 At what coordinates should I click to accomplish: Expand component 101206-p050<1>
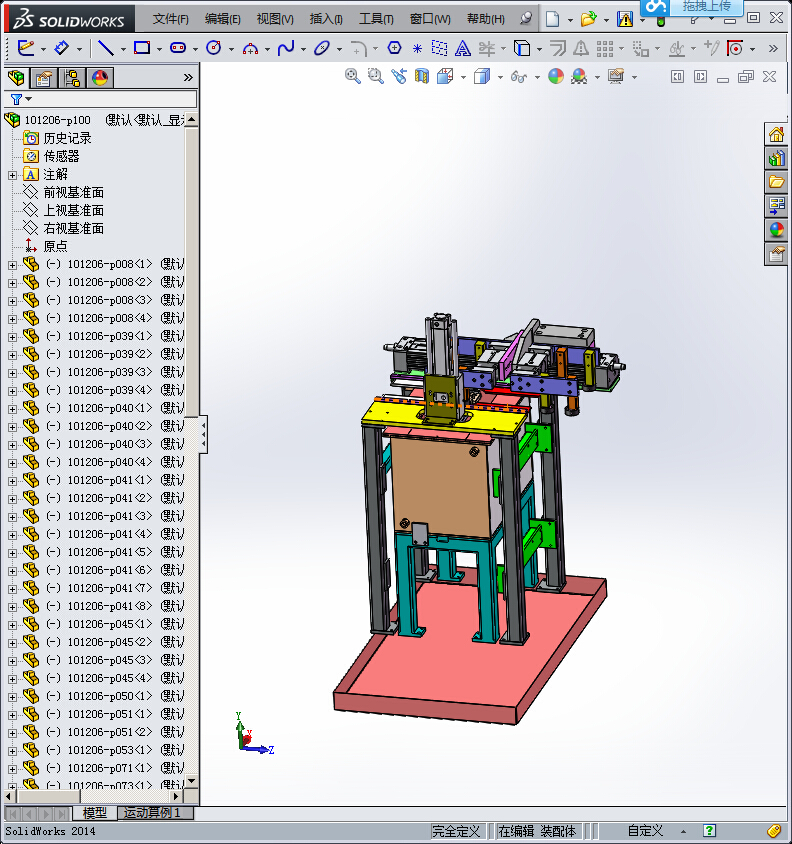[x=12, y=697]
